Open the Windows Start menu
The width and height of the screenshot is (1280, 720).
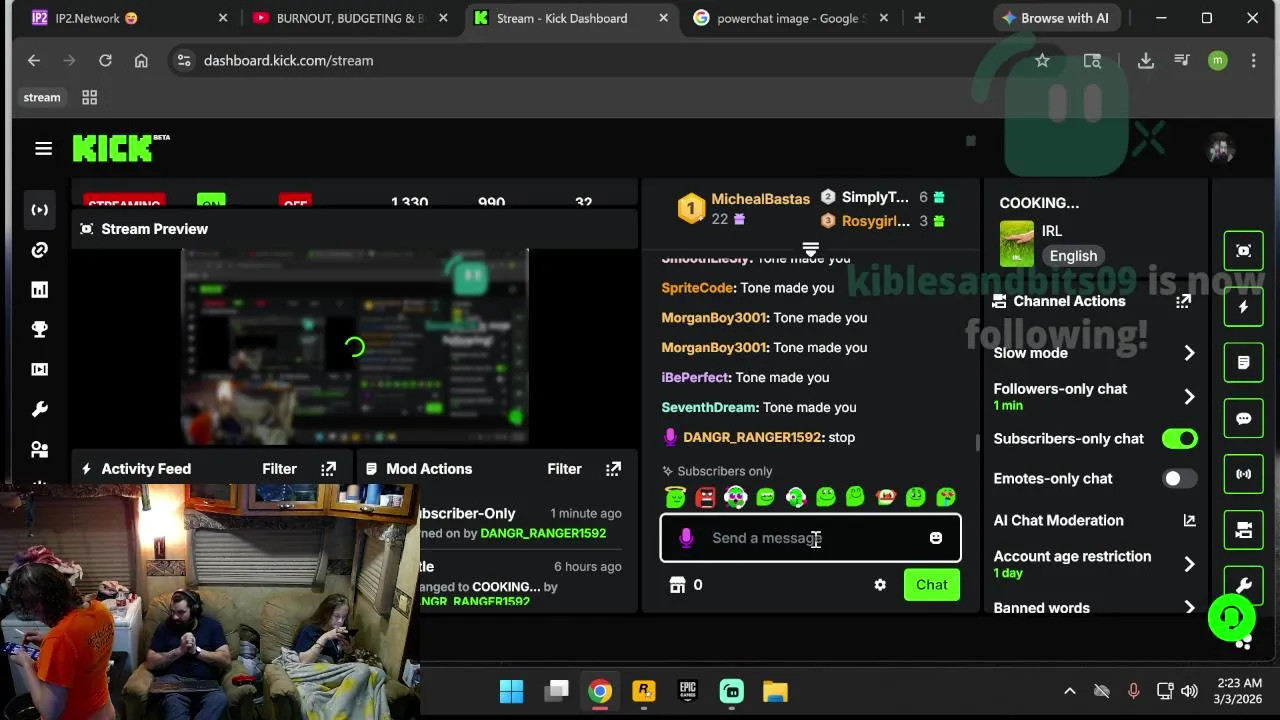[511, 691]
